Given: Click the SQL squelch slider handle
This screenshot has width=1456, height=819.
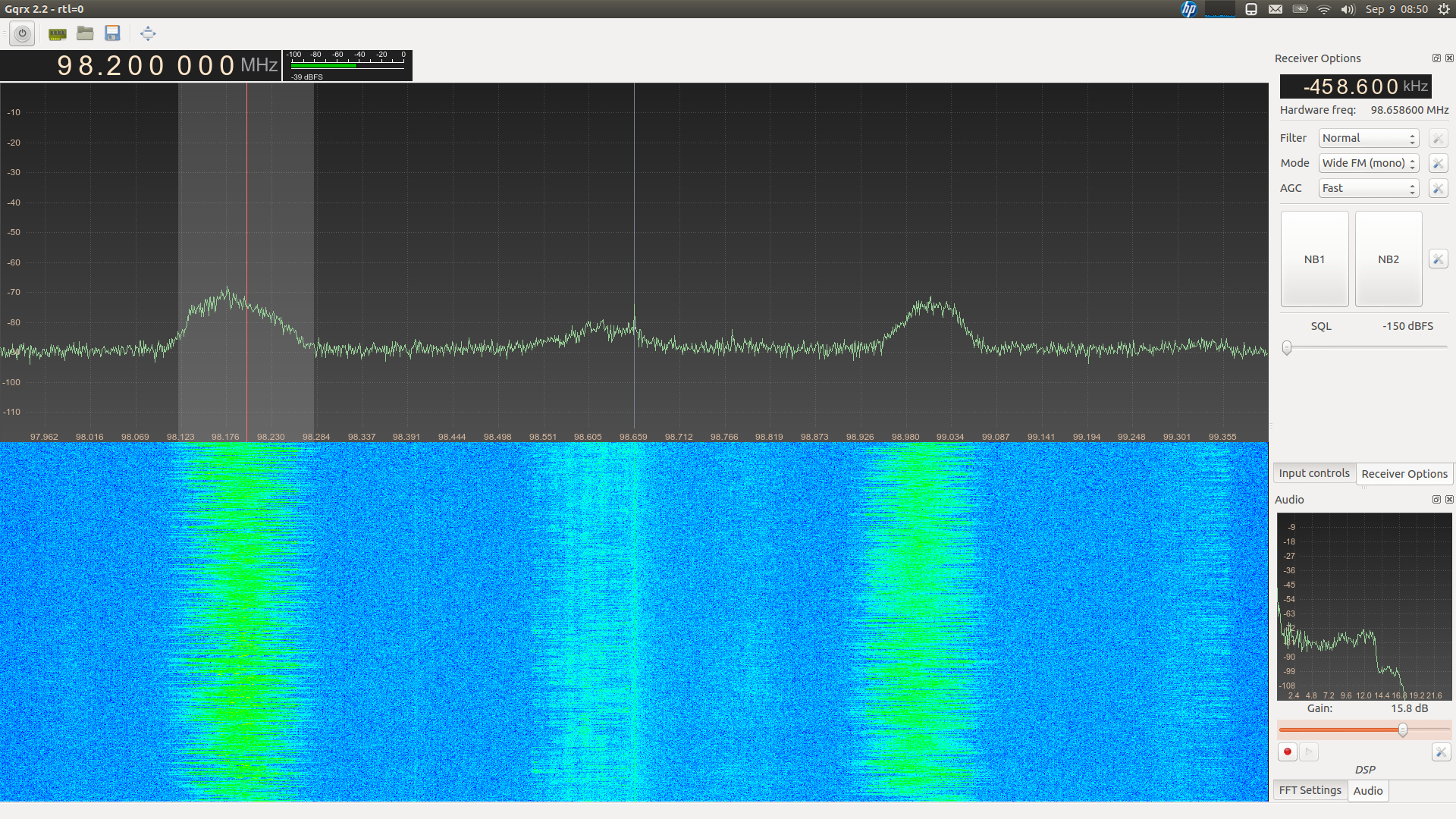Looking at the screenshot, I should (1287, 348).
